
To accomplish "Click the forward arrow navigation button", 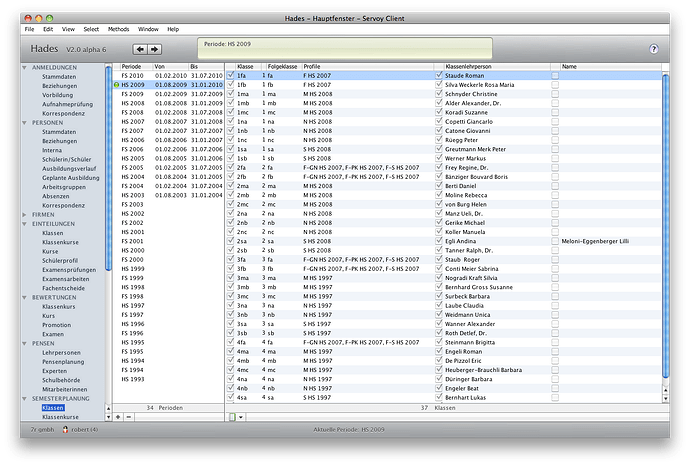I will point(155,49).
